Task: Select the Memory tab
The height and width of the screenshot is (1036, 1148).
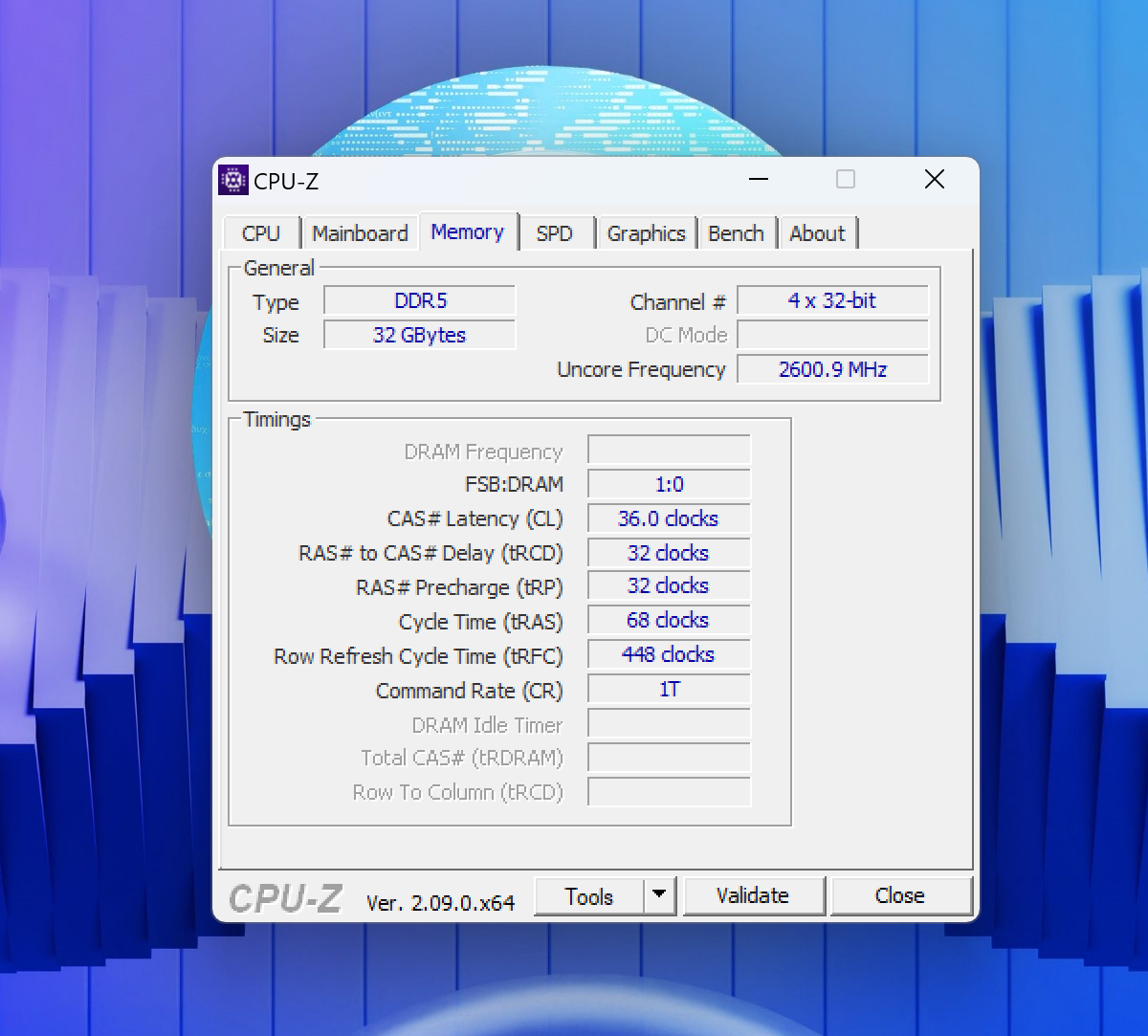Action: coord(468,231)
